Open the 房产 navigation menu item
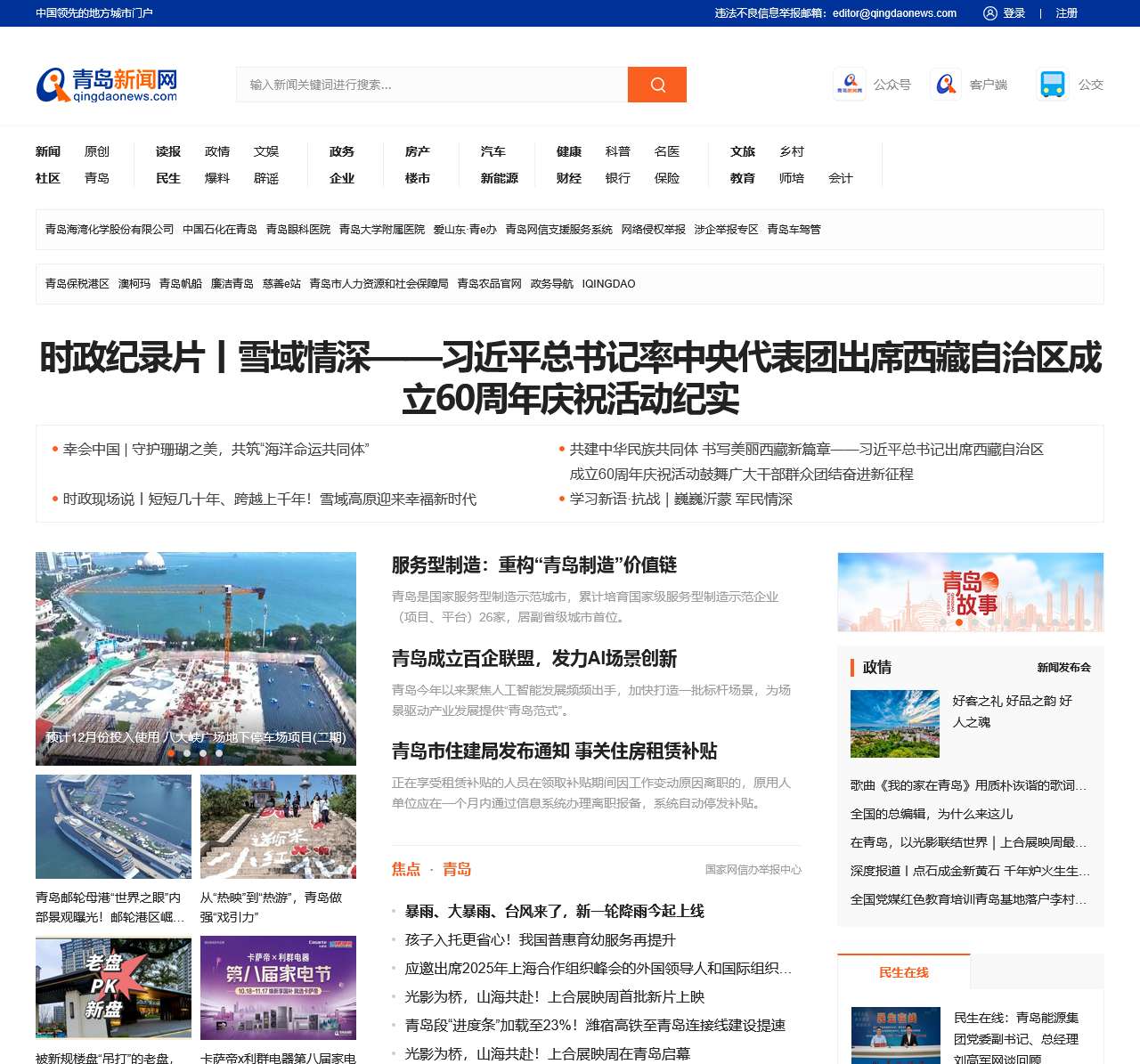 pos(417,151)
